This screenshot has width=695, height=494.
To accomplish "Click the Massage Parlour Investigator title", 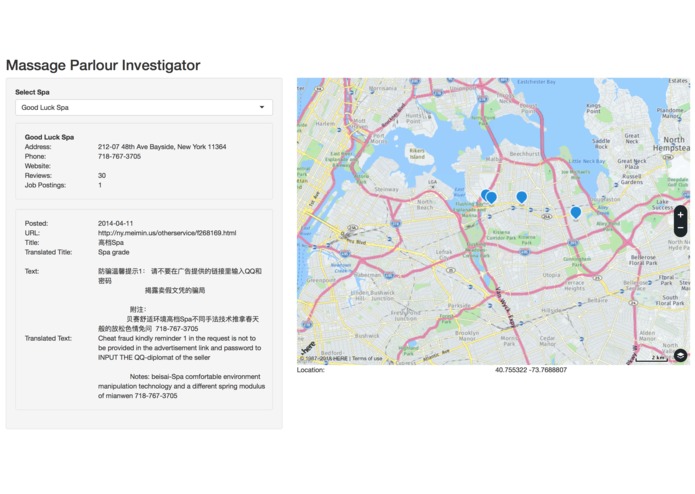I will click(x=103, y=65).
